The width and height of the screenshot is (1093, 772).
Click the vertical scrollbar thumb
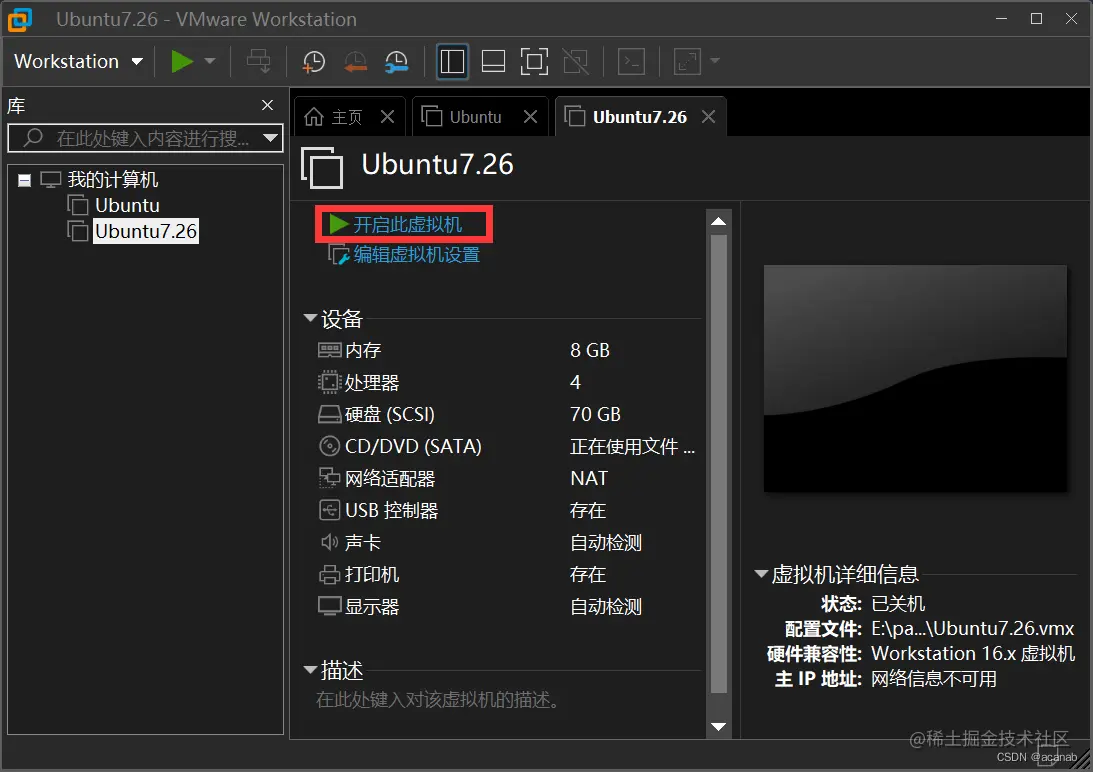[x=719, y=464]
